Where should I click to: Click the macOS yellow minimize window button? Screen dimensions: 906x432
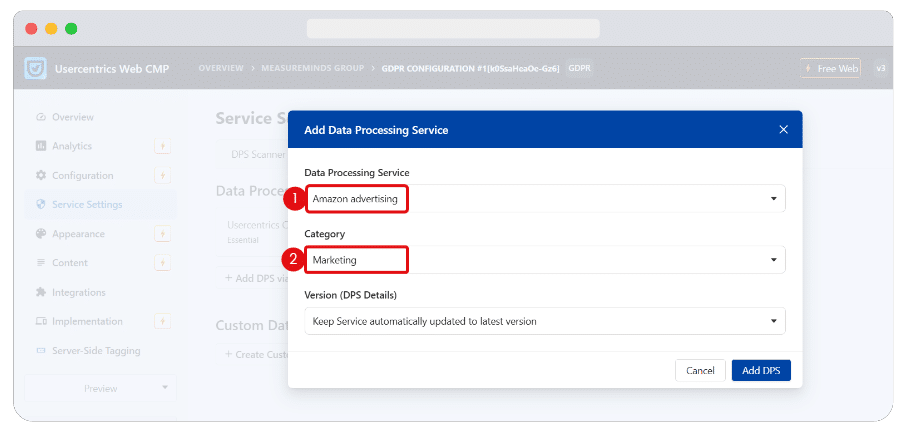point(51,29)
